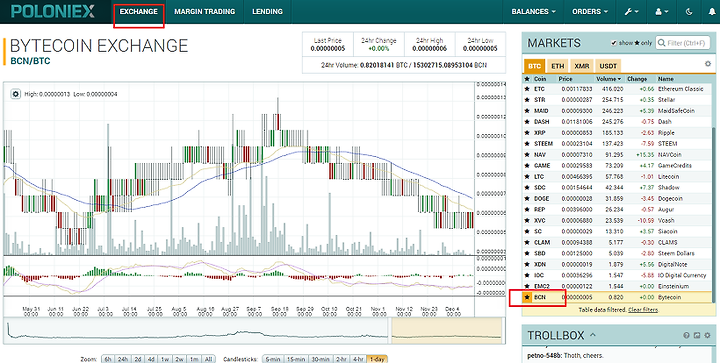Viewport: 720px width, 363px height.
Task: Set chart zoom to 24h
Action: (x=123, y=359)
